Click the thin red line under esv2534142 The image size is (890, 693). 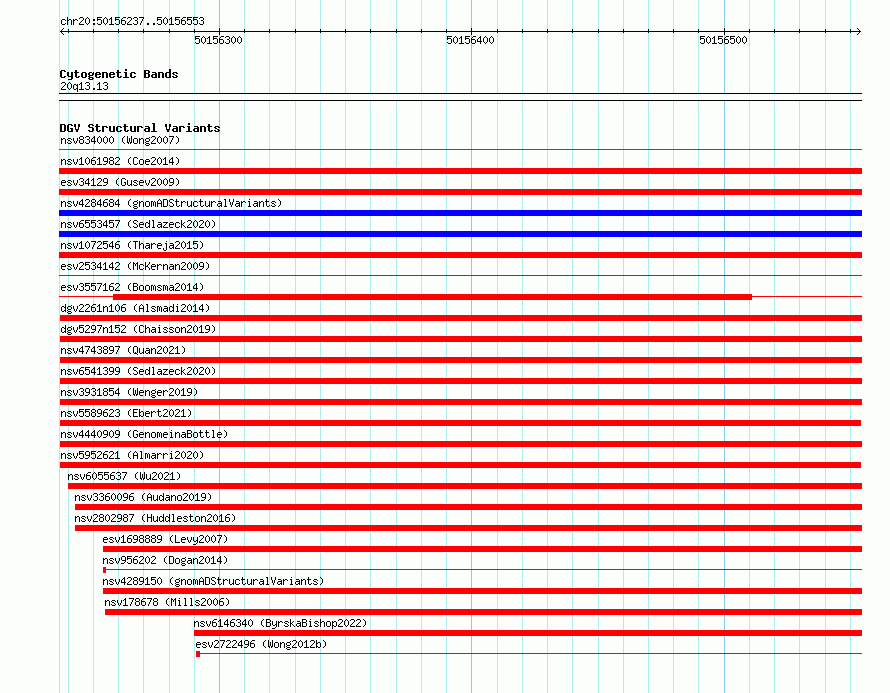point(460,276)
